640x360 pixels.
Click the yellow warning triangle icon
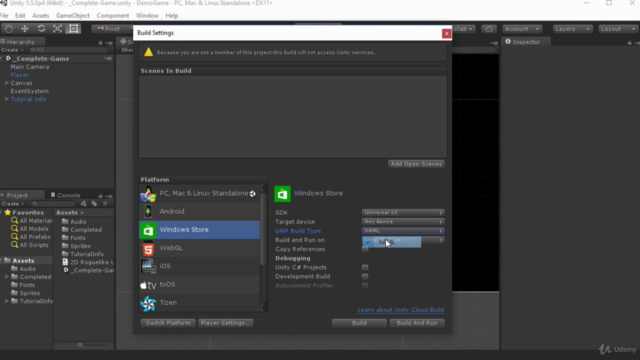tap(149, 52)
